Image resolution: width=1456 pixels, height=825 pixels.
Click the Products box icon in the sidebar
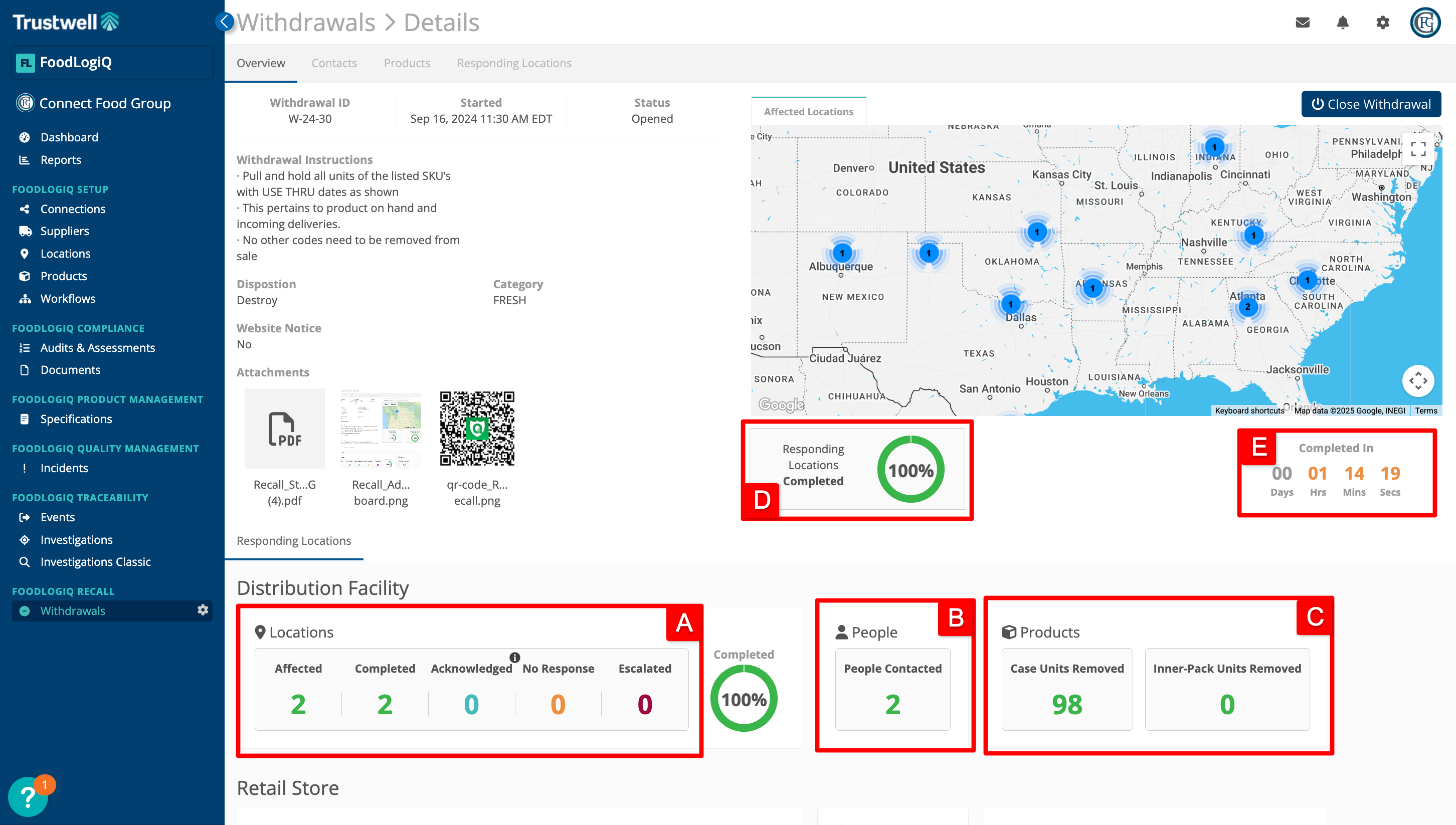pos(25,277)
